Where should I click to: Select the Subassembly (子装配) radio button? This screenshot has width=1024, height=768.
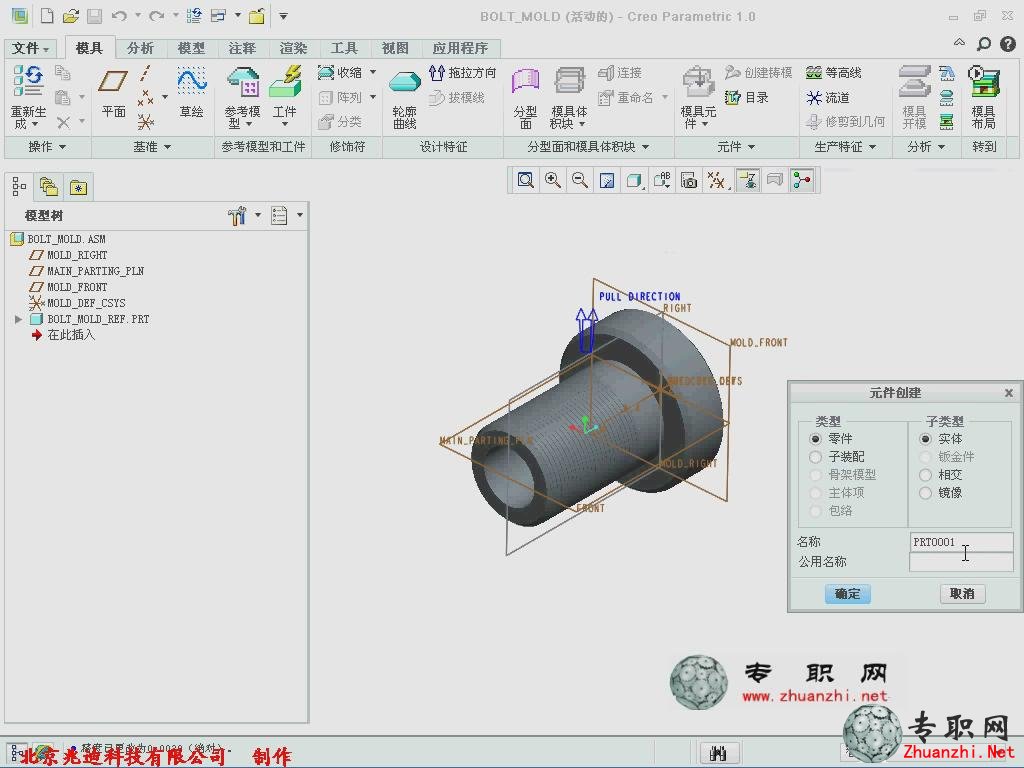(x=815, y=456)
